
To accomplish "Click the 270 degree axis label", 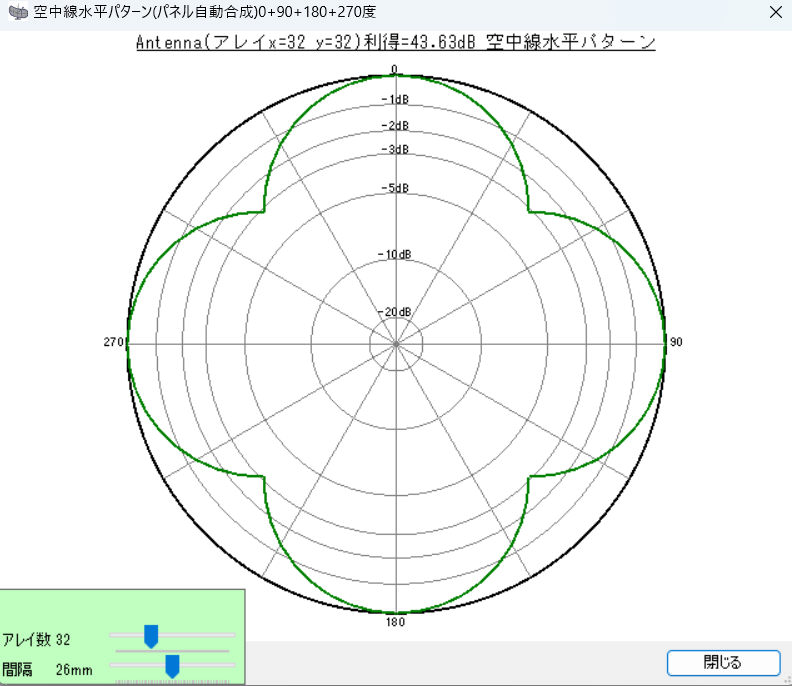I will 112,342.
